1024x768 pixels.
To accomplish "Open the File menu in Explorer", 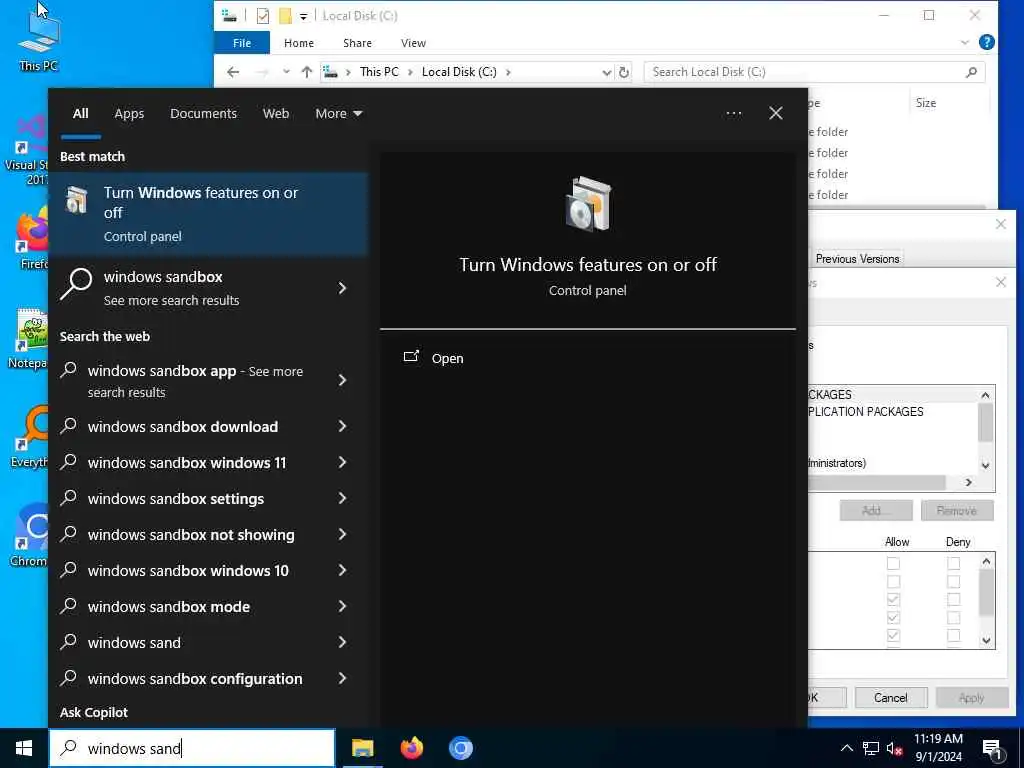I will (242, 42).
